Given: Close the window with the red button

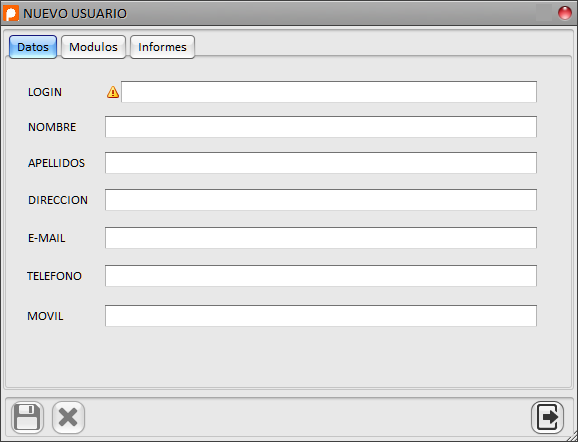Looking at the screenshot, I should point(564,13).
